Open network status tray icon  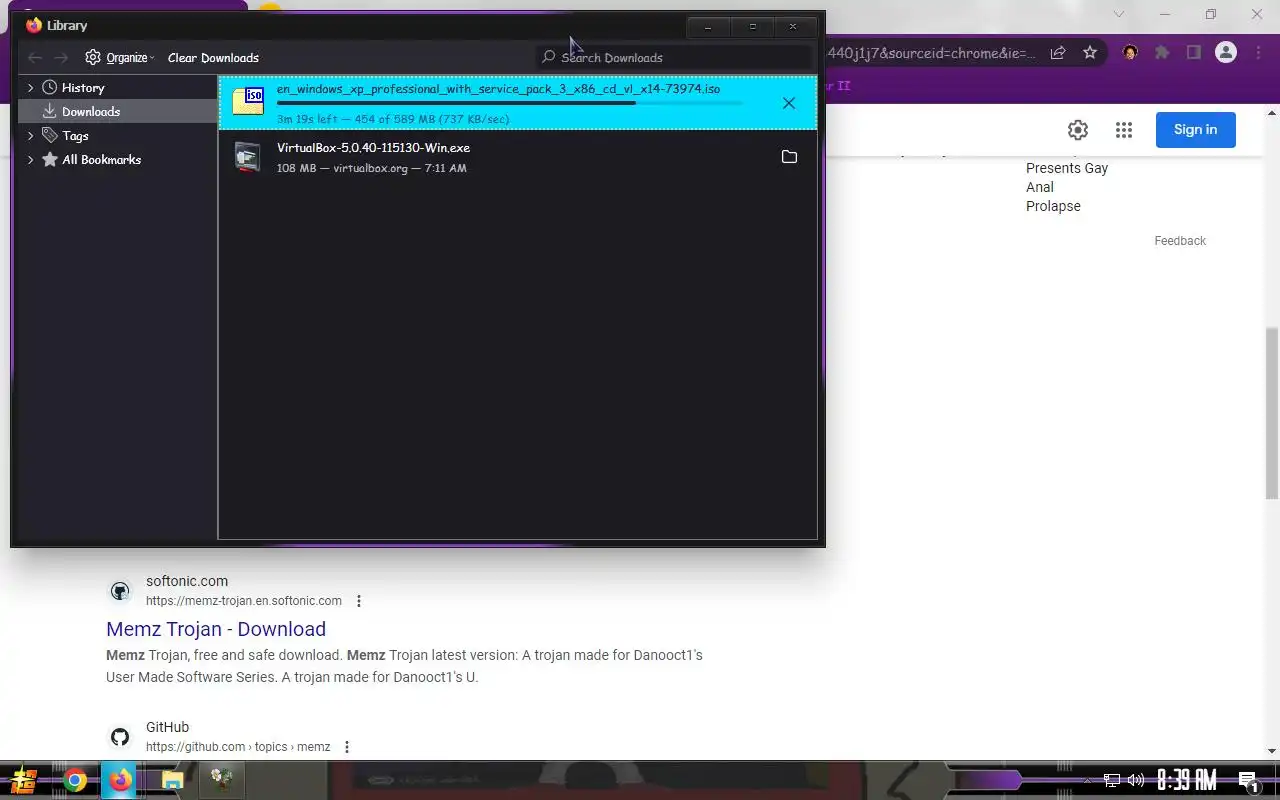click(x=1111, y=780)
